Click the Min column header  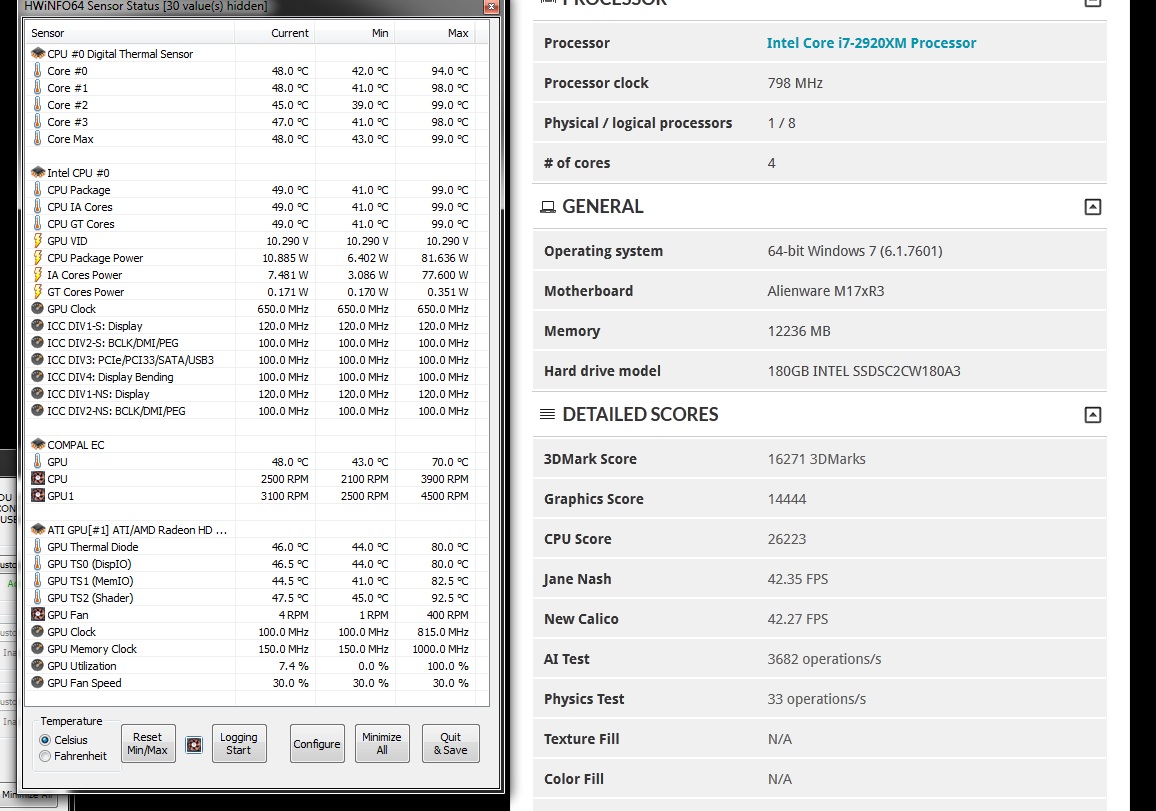click(355, 33)
